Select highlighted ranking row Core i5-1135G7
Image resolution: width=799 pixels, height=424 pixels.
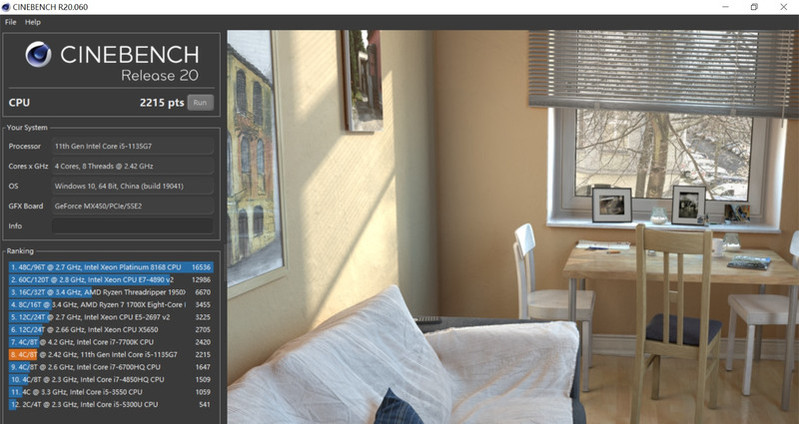[111, 355]
